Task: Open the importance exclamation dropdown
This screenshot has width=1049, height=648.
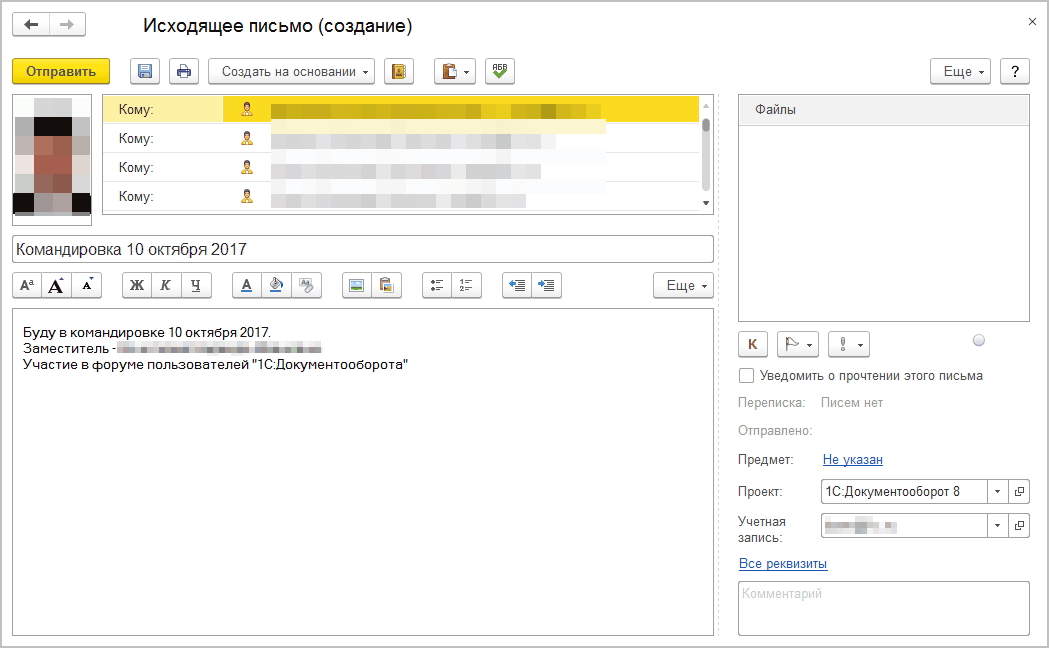Action: coord(849,344)
